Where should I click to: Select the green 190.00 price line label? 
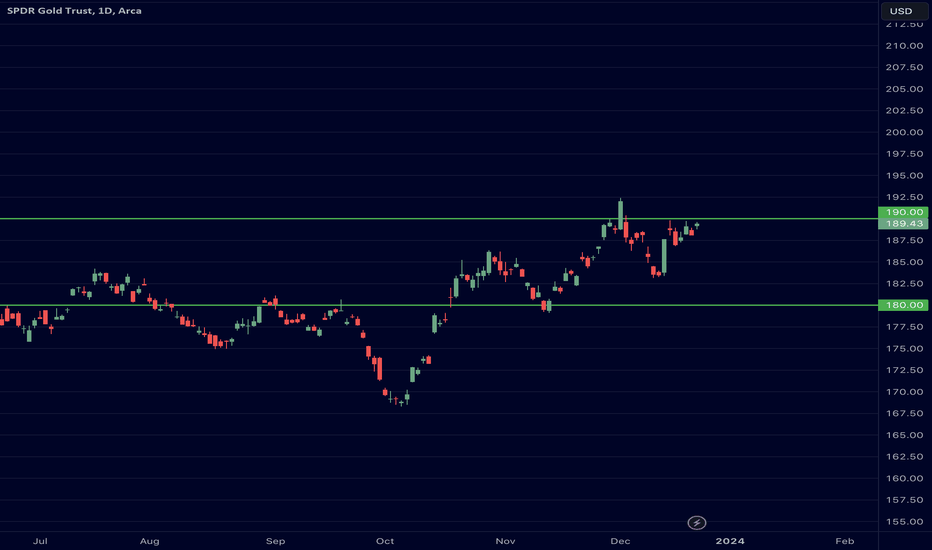pos(903,212)
